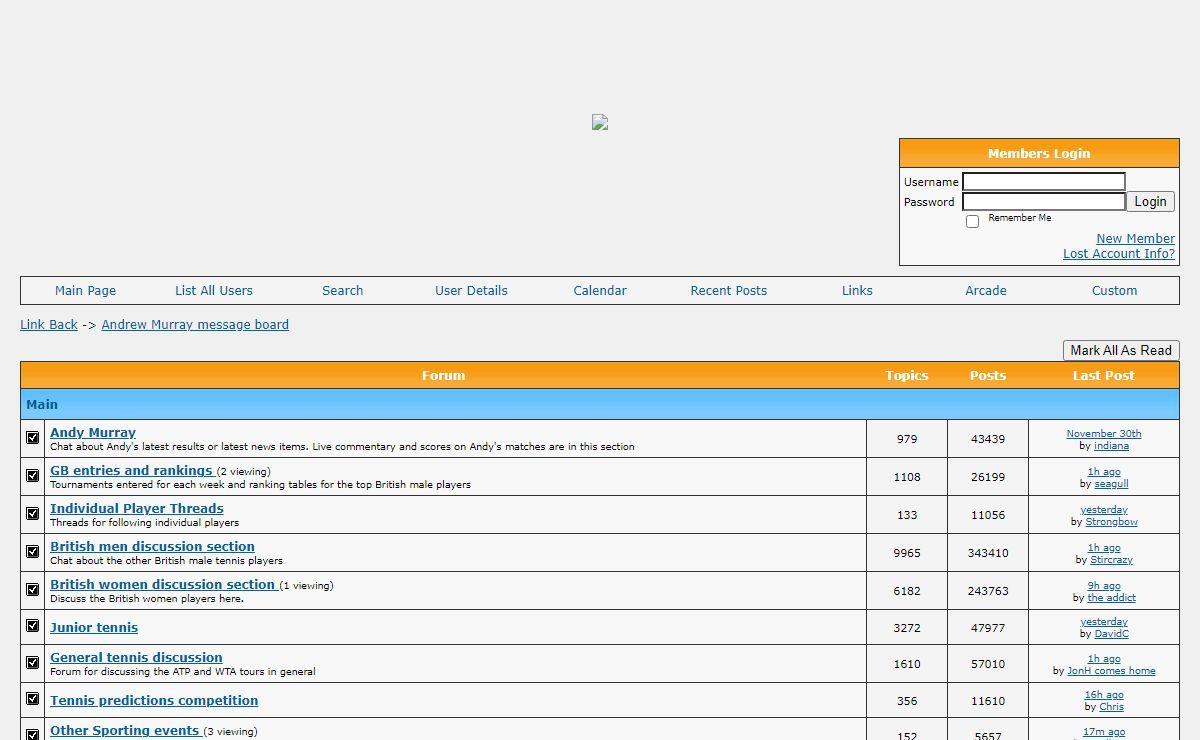This screenshot has height=740, width=1200.
Task: Open Recent Posts menu item
Action: pos(729,290)
